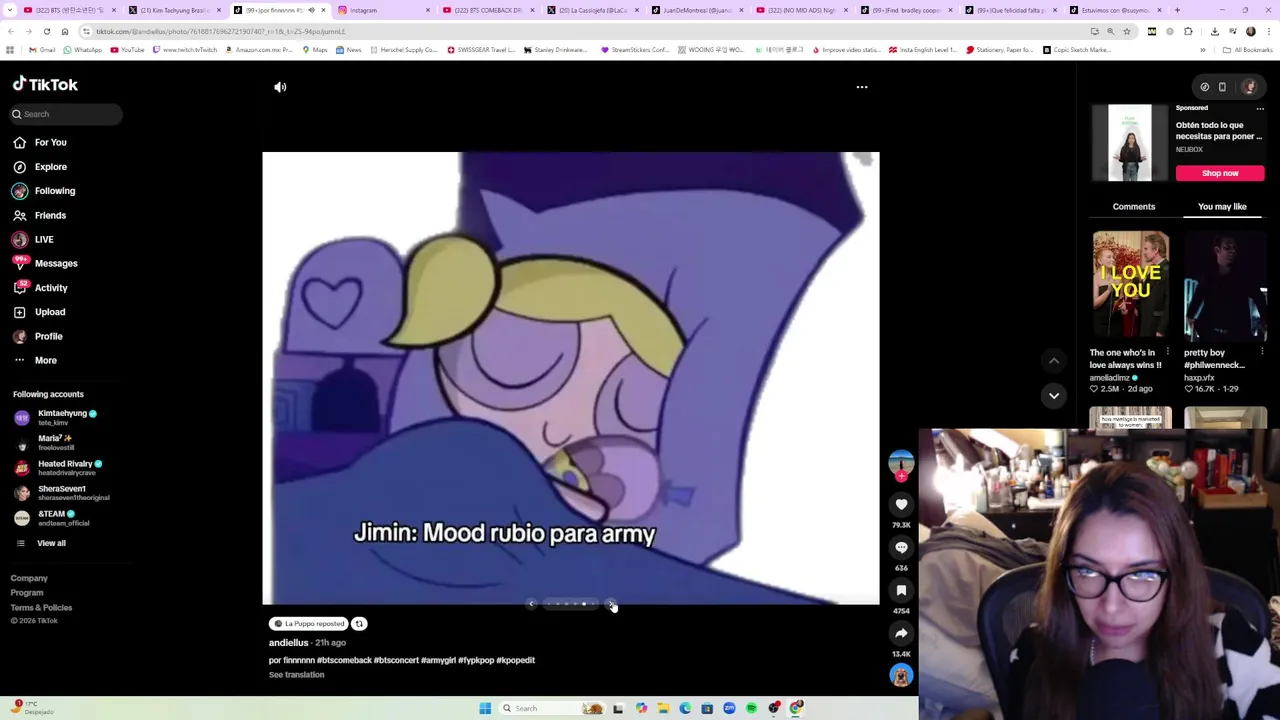
Task: Like the post with the heart icon
Action: 901,505
